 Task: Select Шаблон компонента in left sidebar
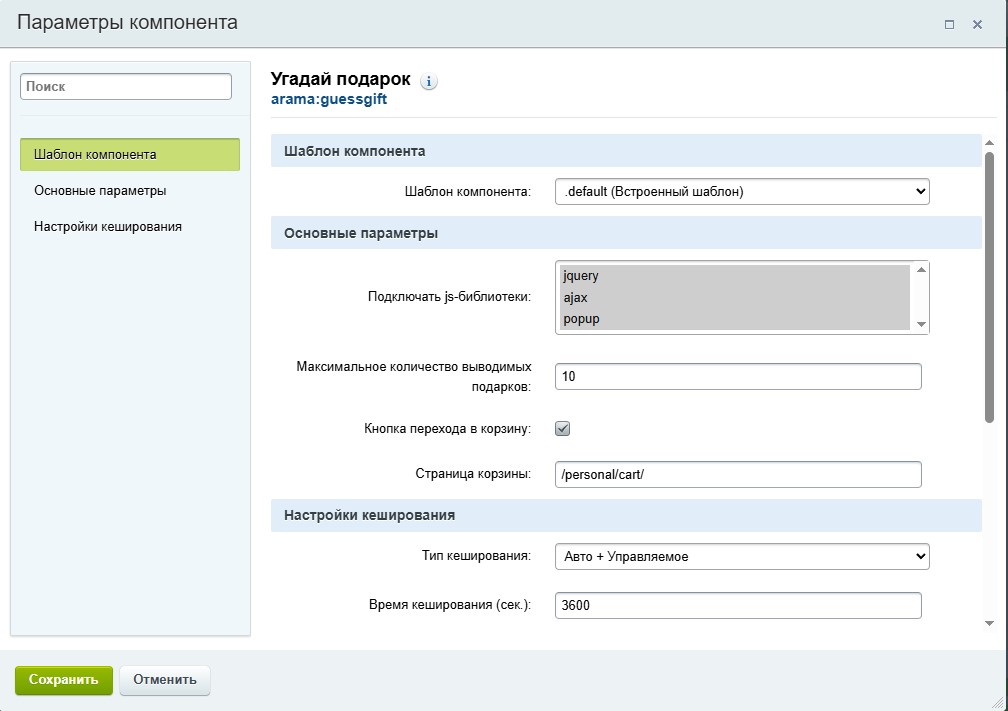click(x=130, y=155)
